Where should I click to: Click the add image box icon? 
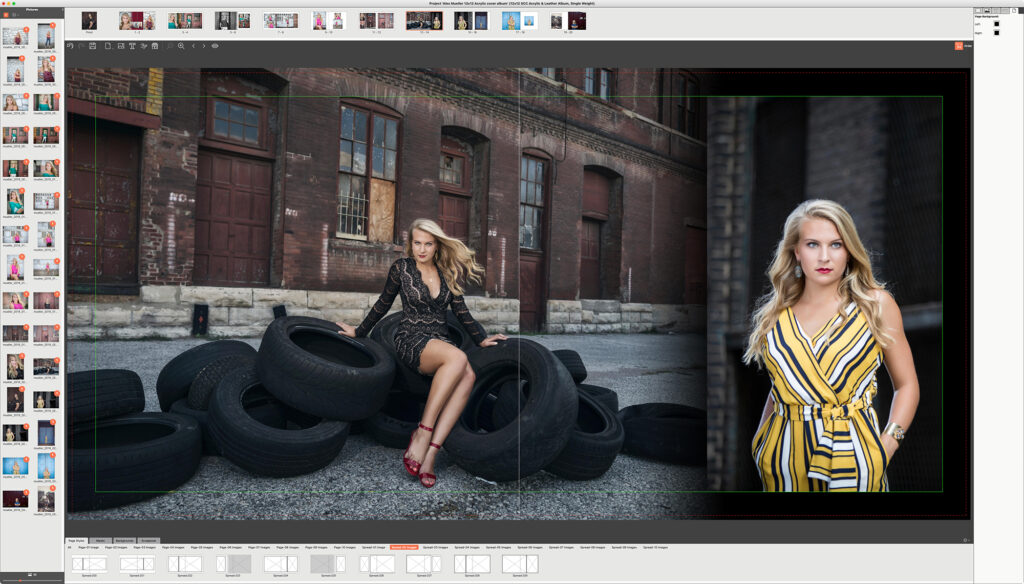(x=120, y=46)
